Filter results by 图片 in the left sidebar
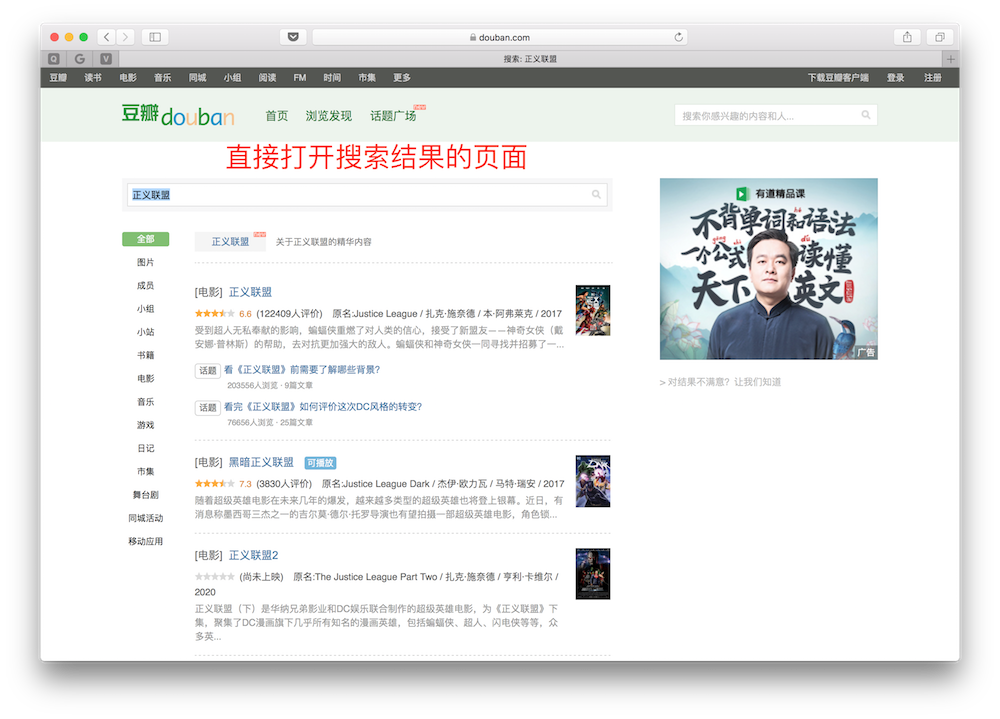Viewport: 1000px width, 719px height. (x=144, y=263)
